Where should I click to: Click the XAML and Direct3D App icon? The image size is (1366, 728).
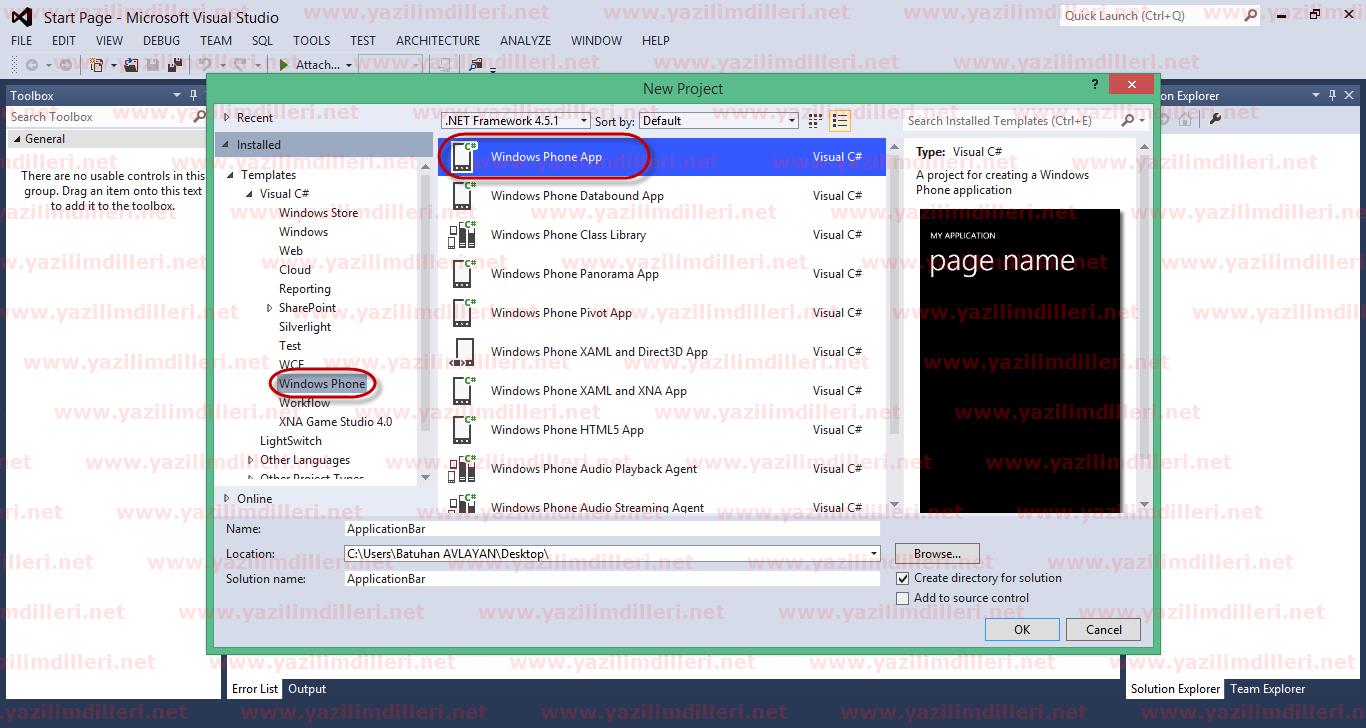coord(463,352)
